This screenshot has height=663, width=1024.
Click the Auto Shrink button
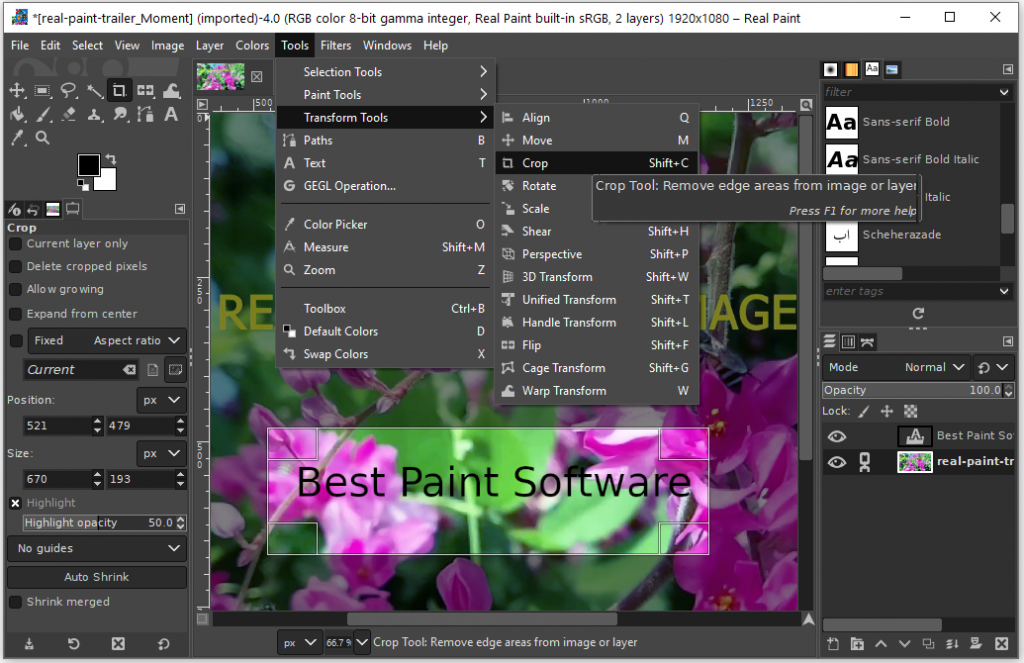pyautogui.click(x=97, y=577)
